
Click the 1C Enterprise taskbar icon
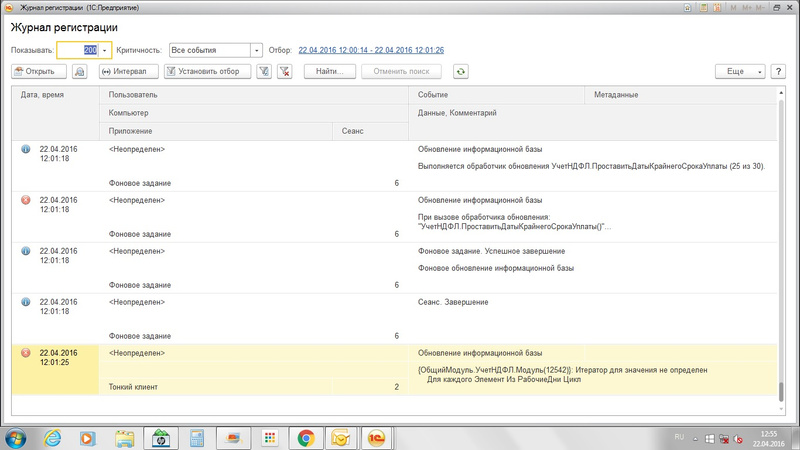(378, 437)
